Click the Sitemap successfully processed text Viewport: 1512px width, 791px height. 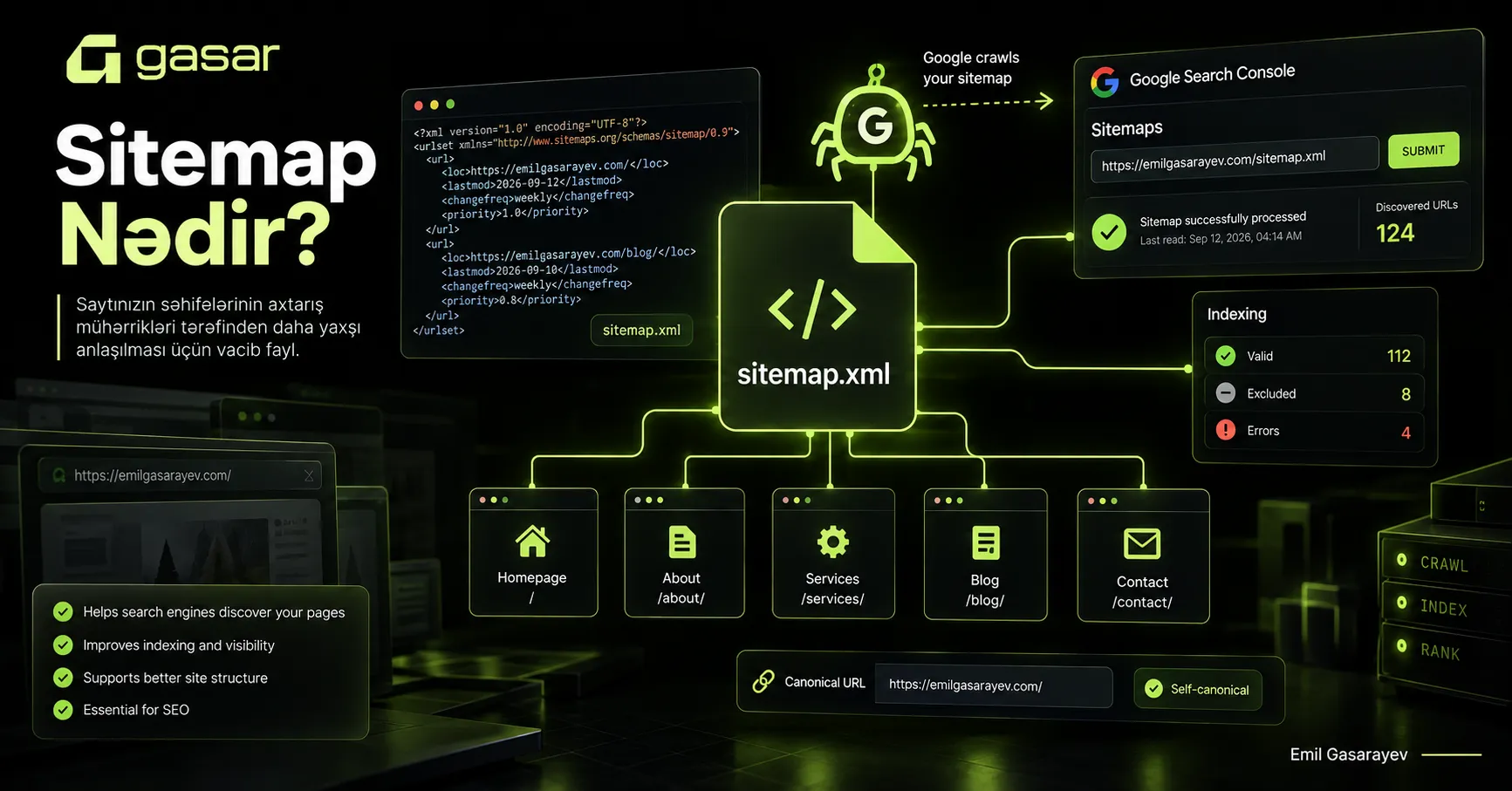coord(1222,219)
